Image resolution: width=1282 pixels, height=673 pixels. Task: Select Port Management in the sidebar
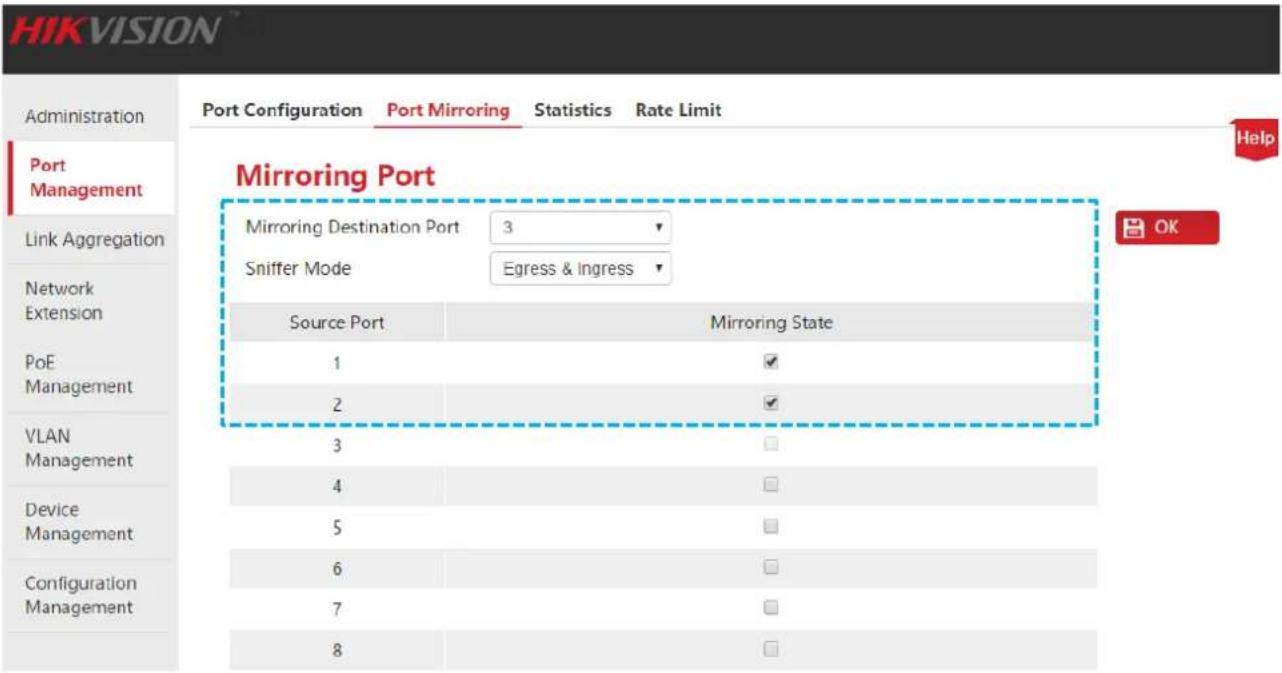[x=90, y=178]
